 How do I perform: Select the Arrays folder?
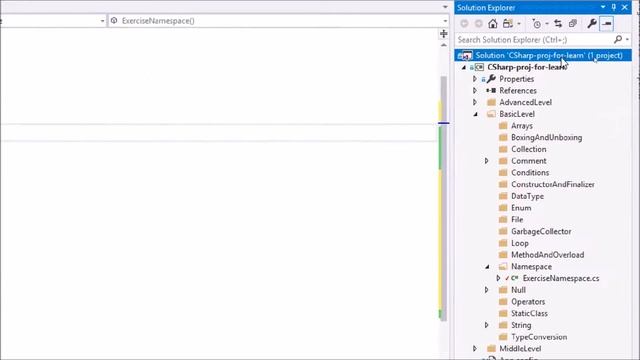(x=522, y=126)
